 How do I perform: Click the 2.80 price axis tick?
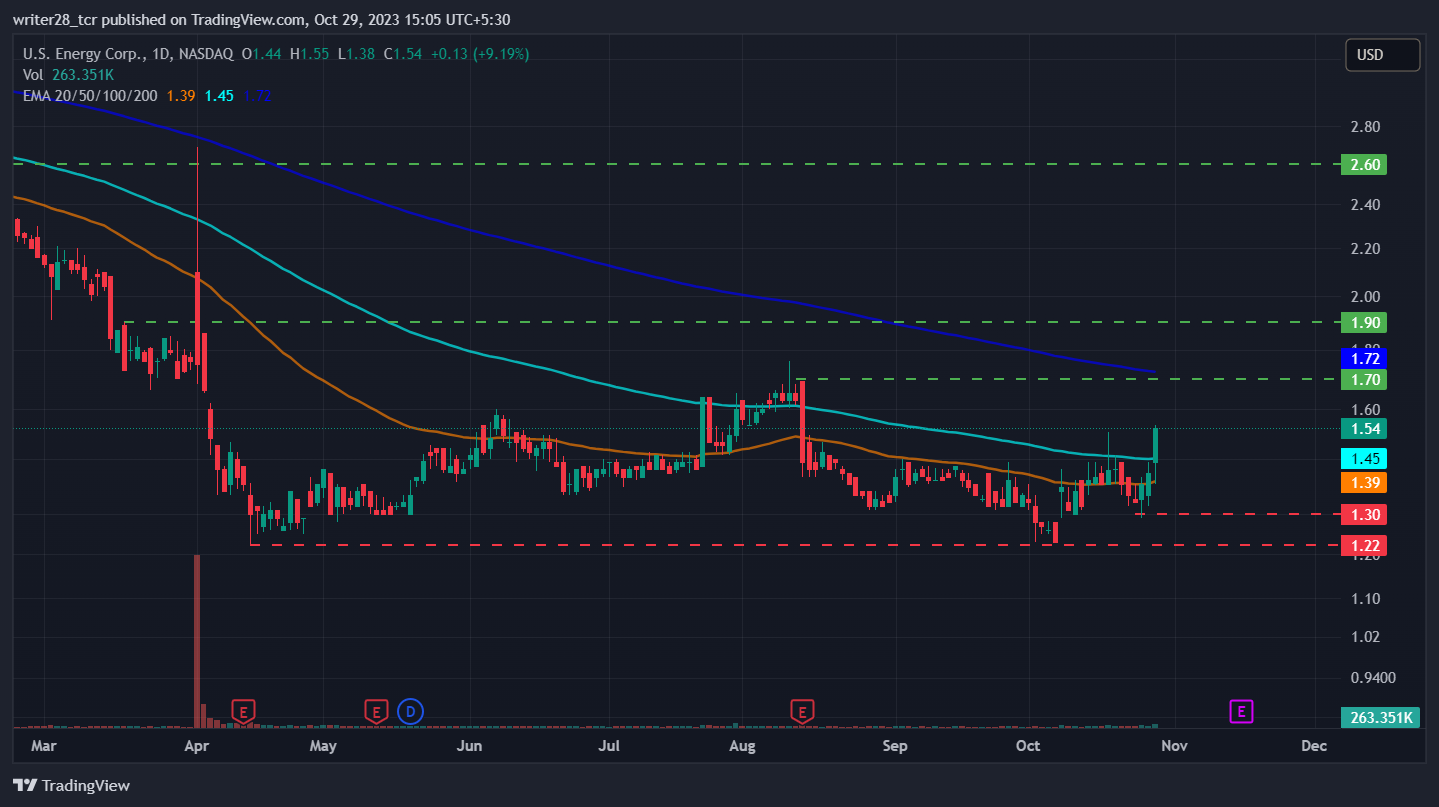(1365, 127)
